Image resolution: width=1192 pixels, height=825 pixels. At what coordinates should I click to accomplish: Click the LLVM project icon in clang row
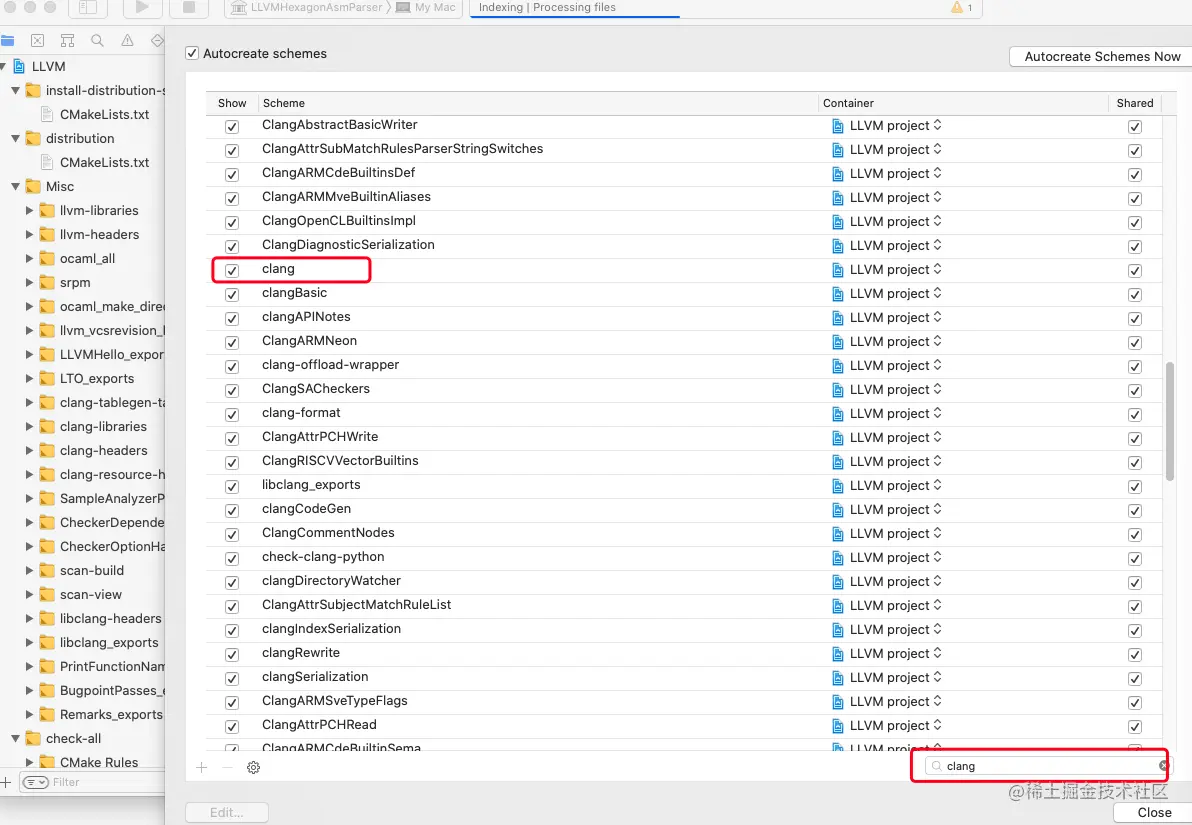(x=838, y=270)
